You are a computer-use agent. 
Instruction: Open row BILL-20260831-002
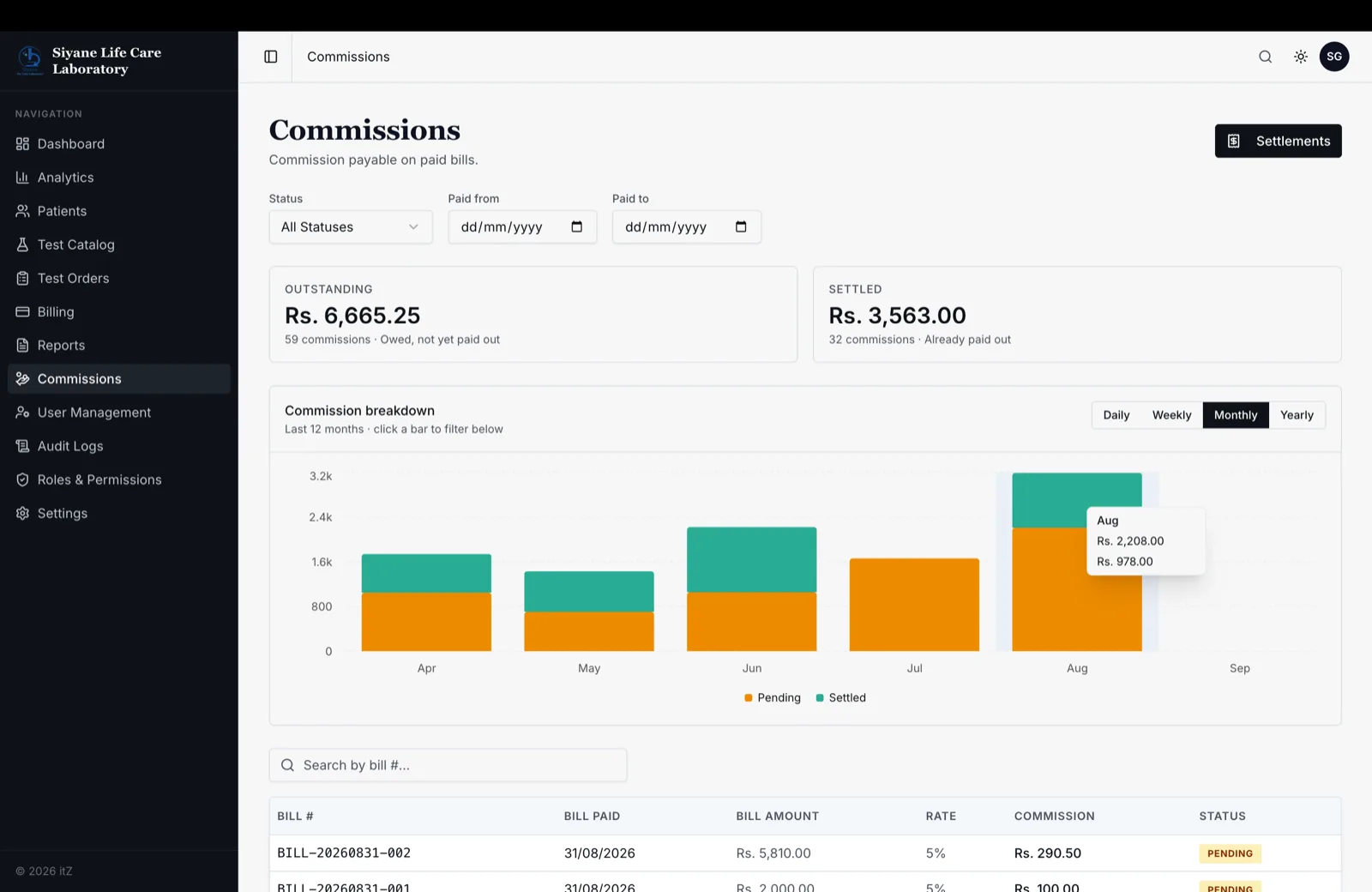click(x=805, y=853)
